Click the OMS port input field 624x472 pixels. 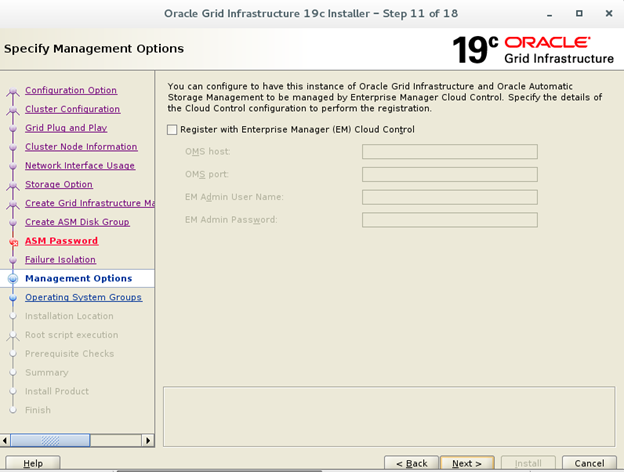click(x=450, y=174)
